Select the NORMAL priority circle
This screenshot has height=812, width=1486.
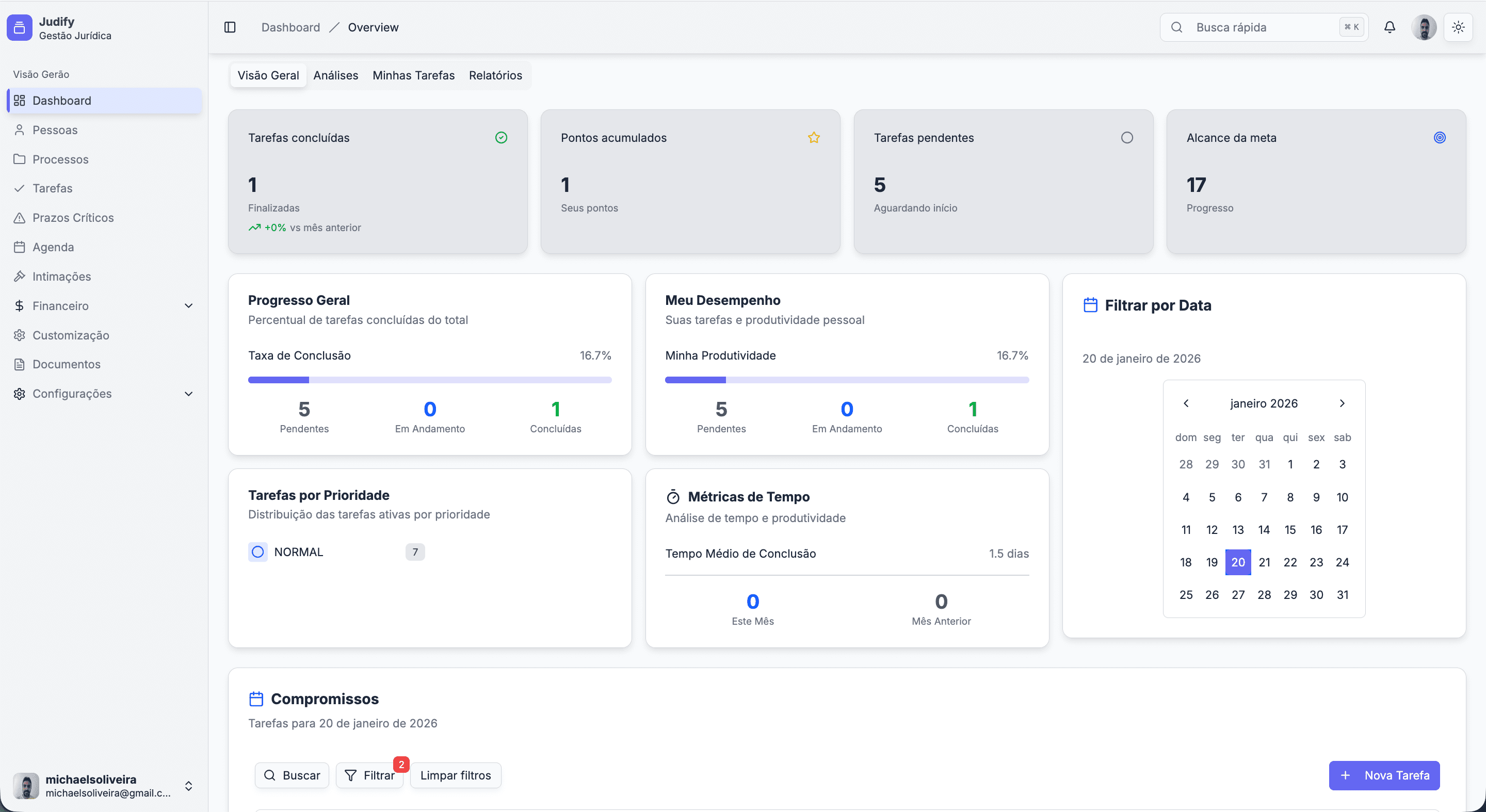pyautogui.click(x=258, y=552)
